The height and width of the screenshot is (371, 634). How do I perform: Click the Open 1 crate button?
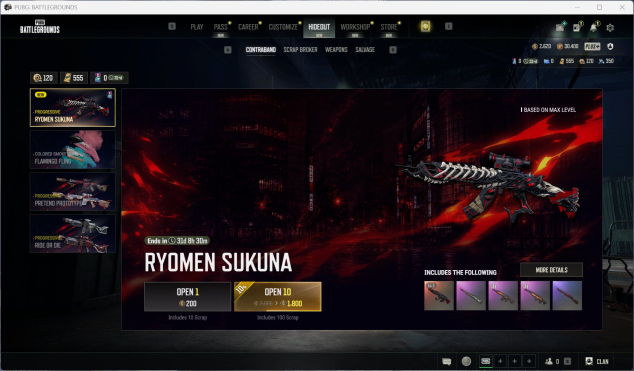(188, 297)
